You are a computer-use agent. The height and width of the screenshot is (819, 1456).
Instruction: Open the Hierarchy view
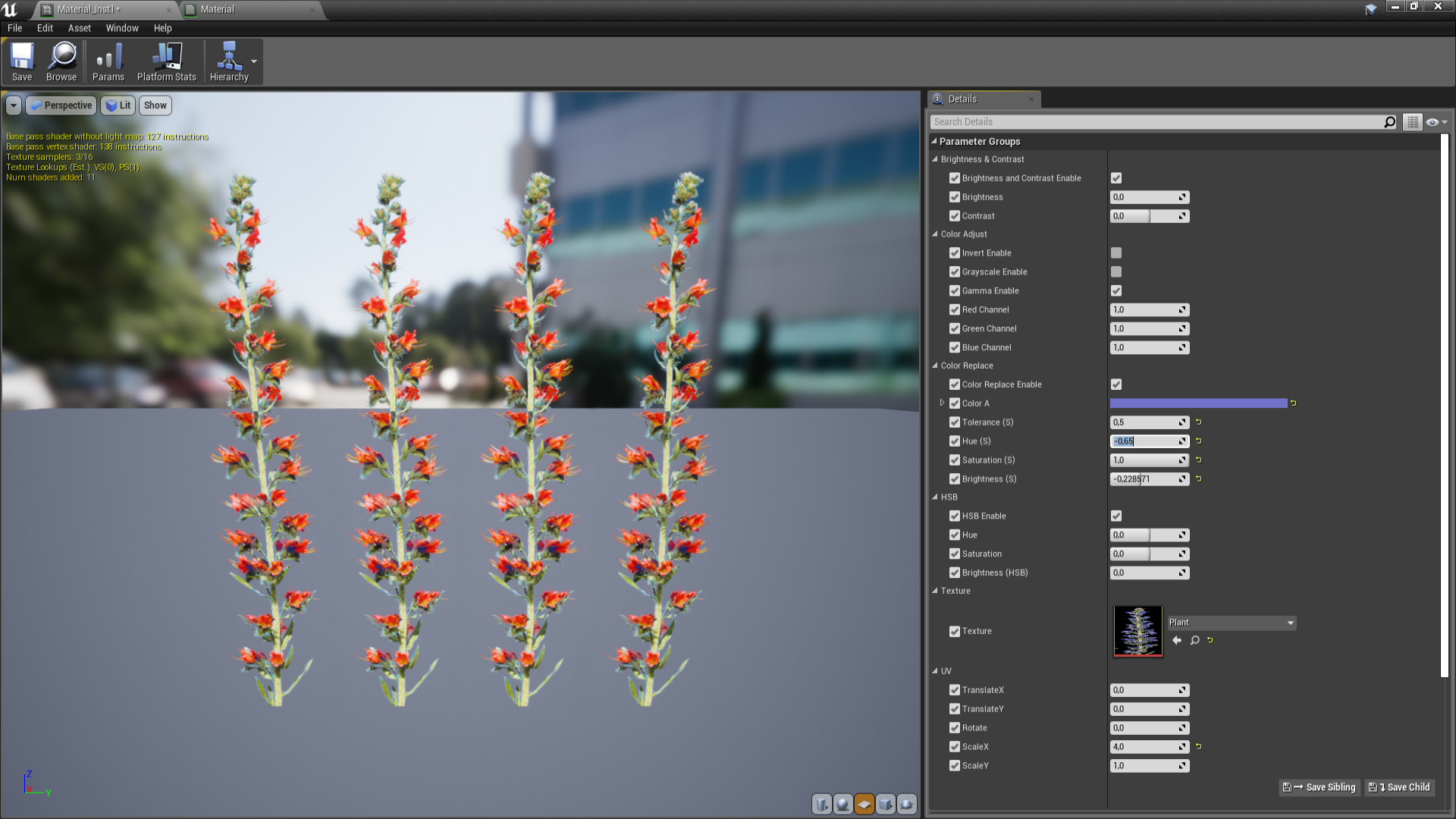click(229, 61)
